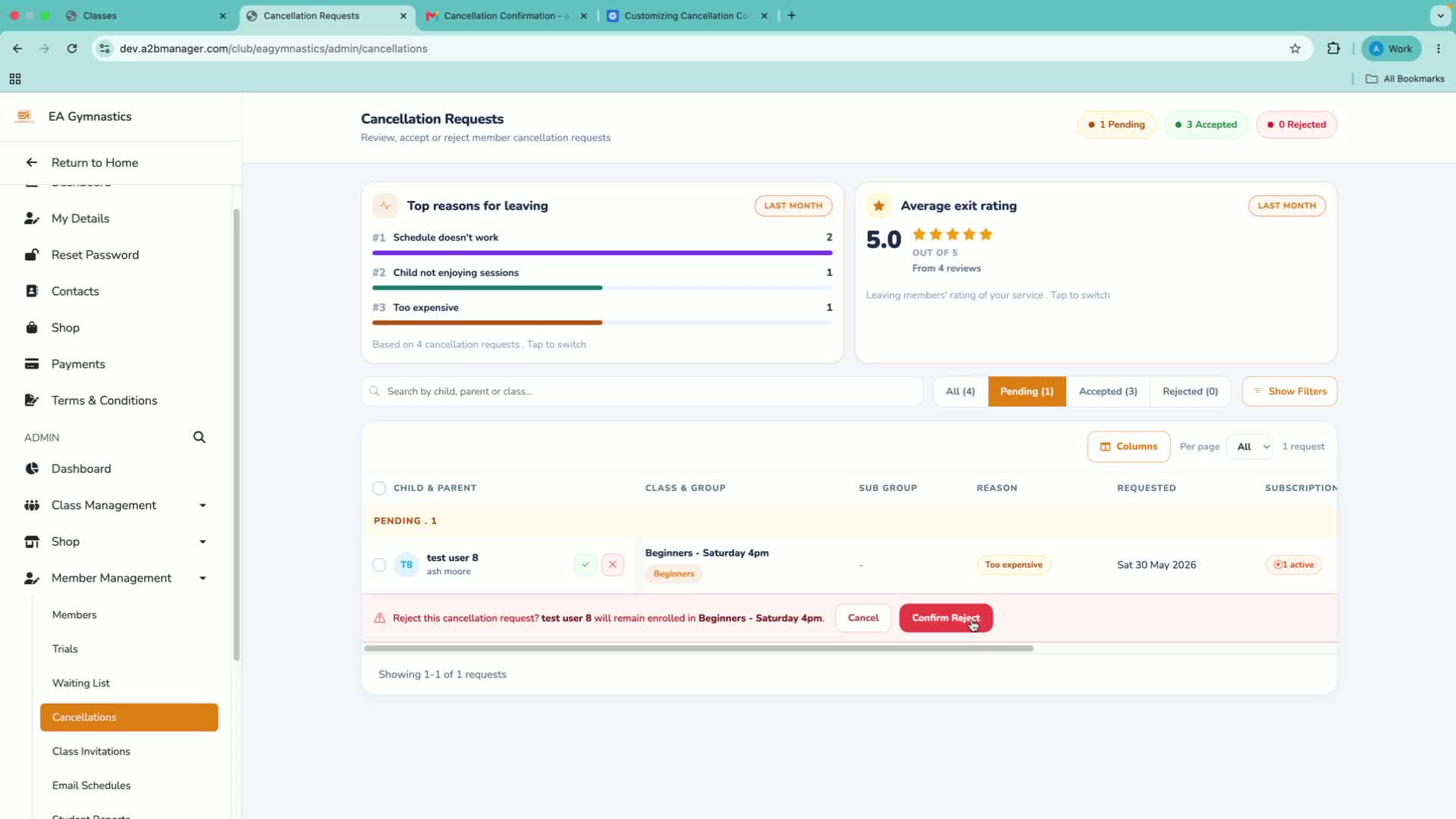Toggle the select-all checkbox in table header
Image resolution: width=1456 pixels, height=819 pixels.
(x=379, y=488)
